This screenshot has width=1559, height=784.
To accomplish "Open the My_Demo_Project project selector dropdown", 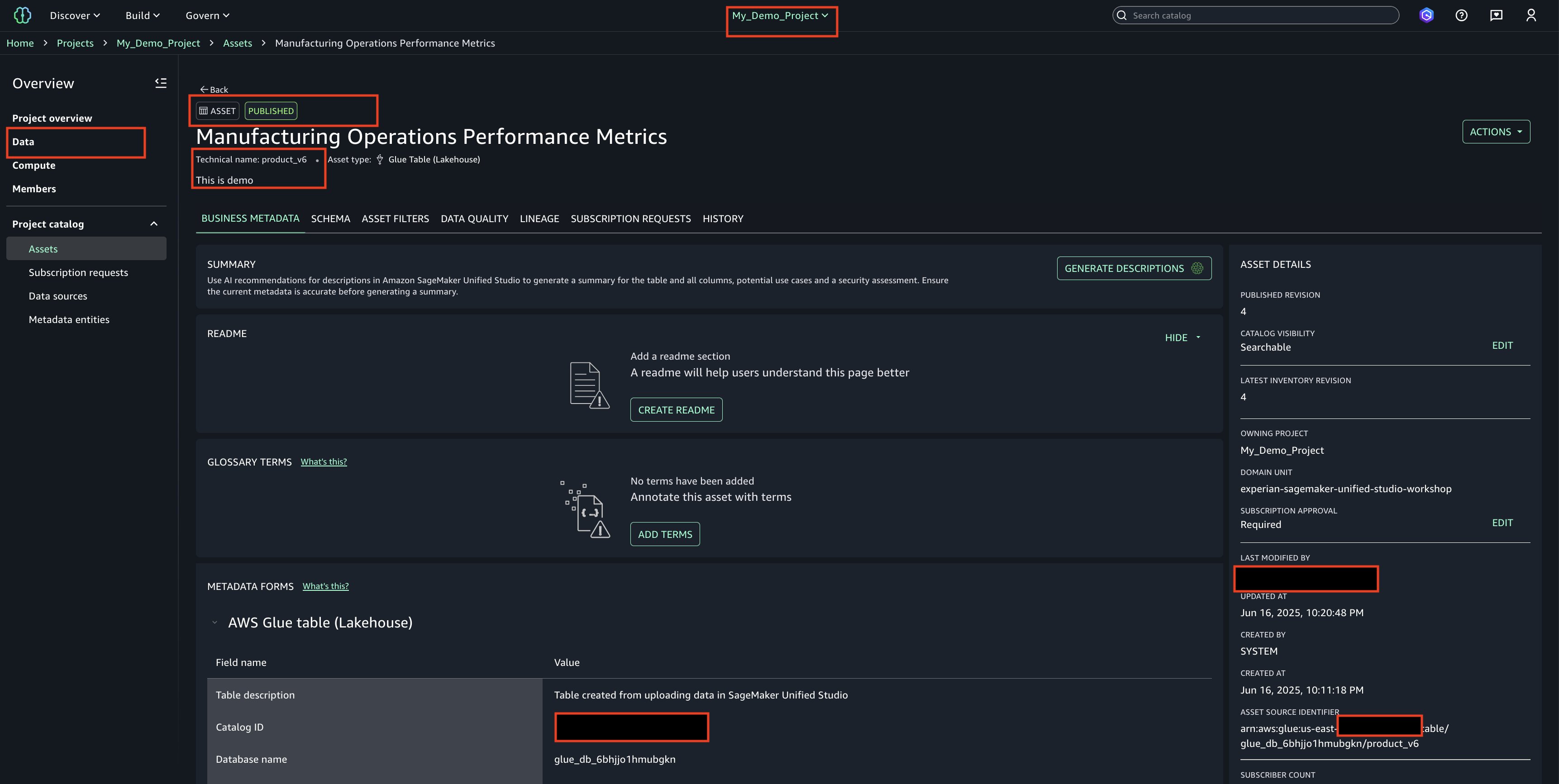I will (779, 15).
